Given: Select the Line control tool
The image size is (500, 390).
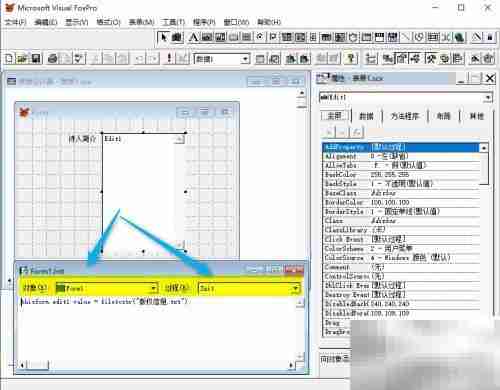Looking at the screenshot, I should coord(406,37).
